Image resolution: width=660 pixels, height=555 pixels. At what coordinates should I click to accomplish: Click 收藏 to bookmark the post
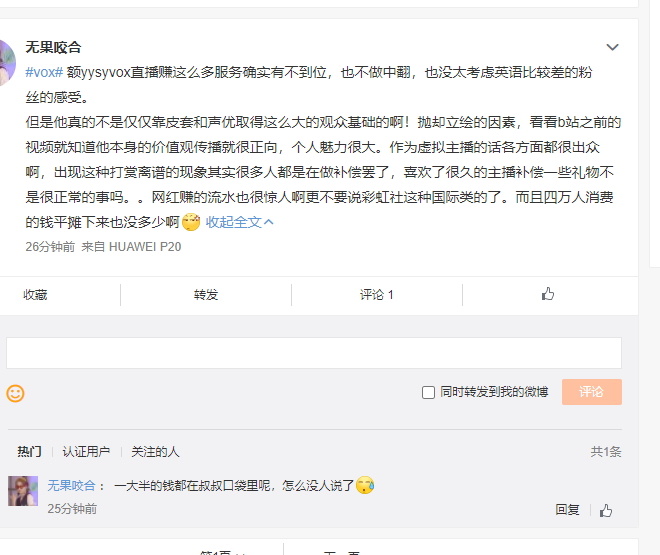pos(35,295)
